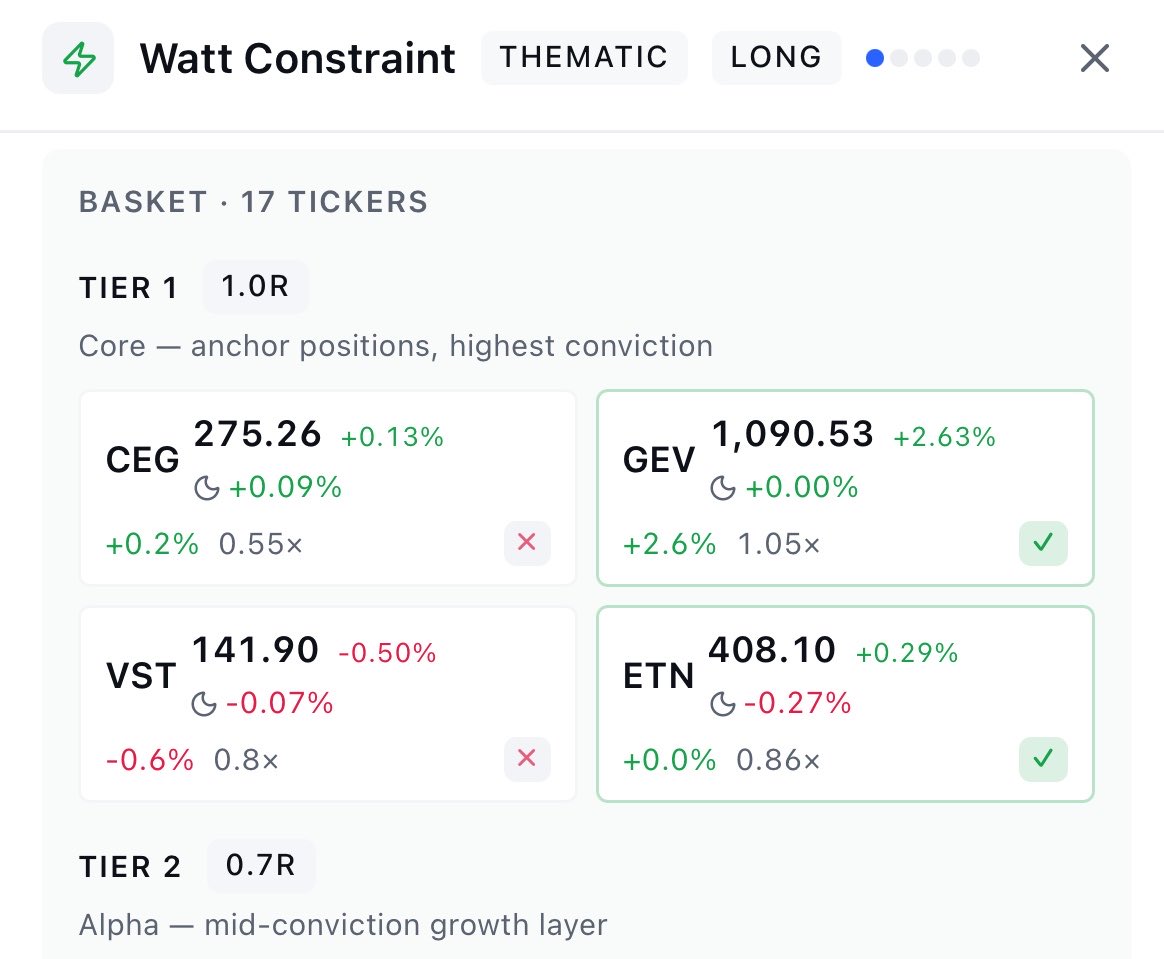The image size is (1164, 959).
Task: Toggle the green checkmark on GEV card
Action: pos(1043,543)
